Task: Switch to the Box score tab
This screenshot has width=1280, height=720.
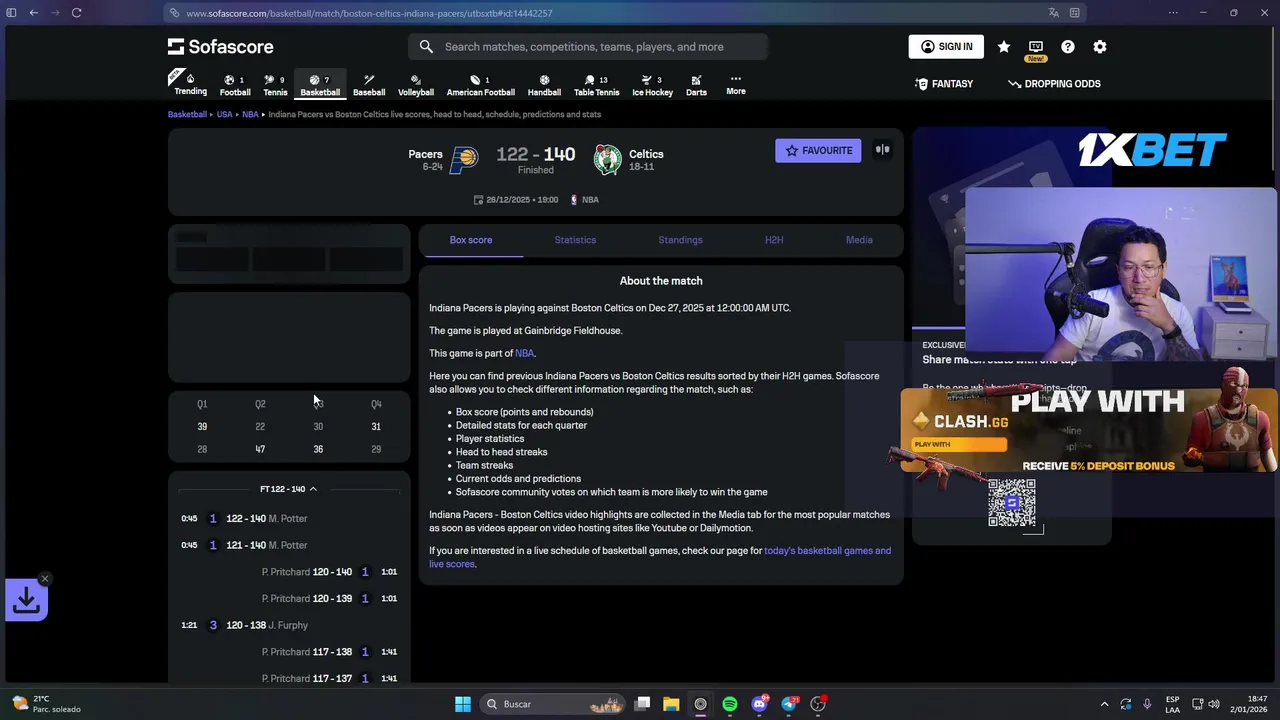Action: 471,240
